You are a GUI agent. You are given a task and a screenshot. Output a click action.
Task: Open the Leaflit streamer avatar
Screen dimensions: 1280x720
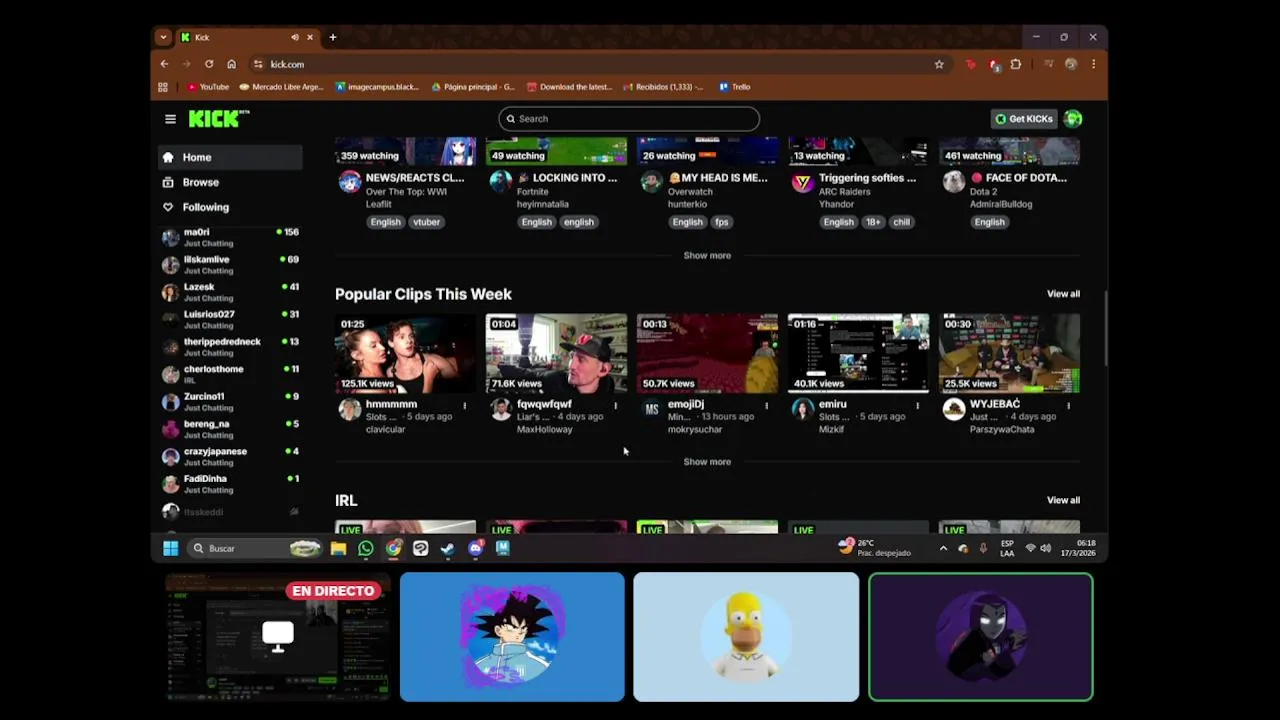[349, 181]
